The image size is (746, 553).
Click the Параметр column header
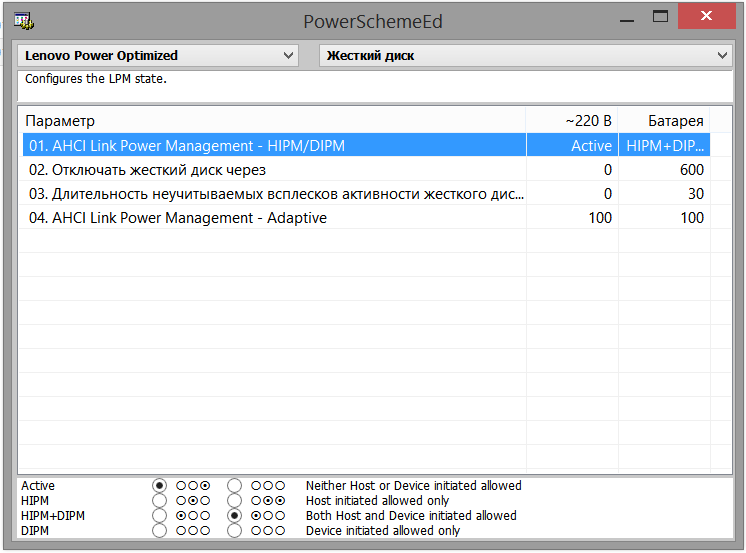(272, 121)
